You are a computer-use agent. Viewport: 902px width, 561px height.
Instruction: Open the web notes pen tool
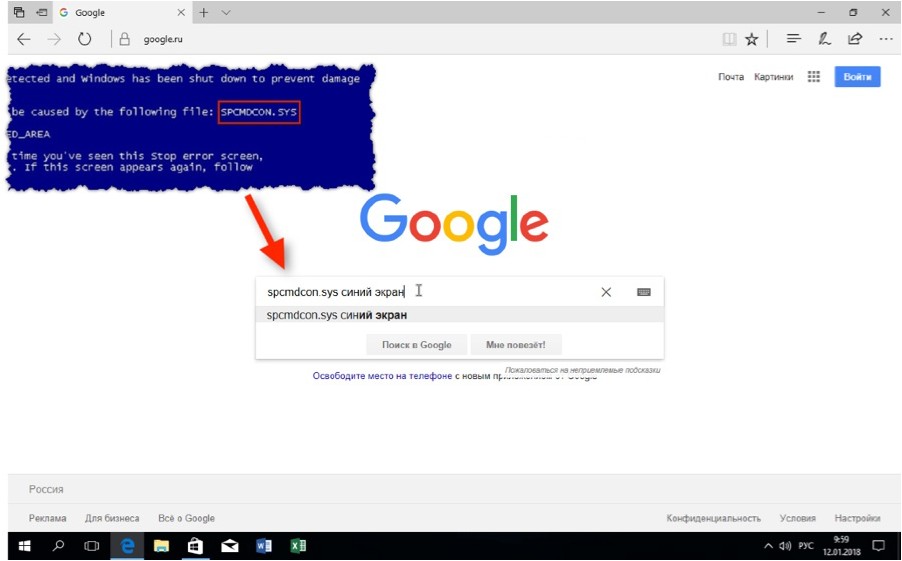coord(824,39)
